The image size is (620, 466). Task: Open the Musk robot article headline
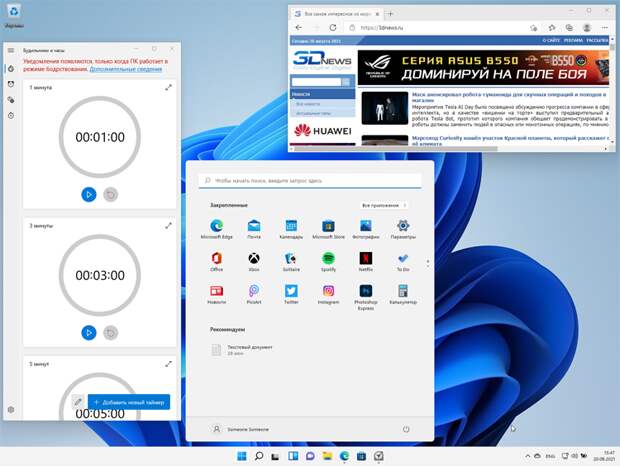509,97
